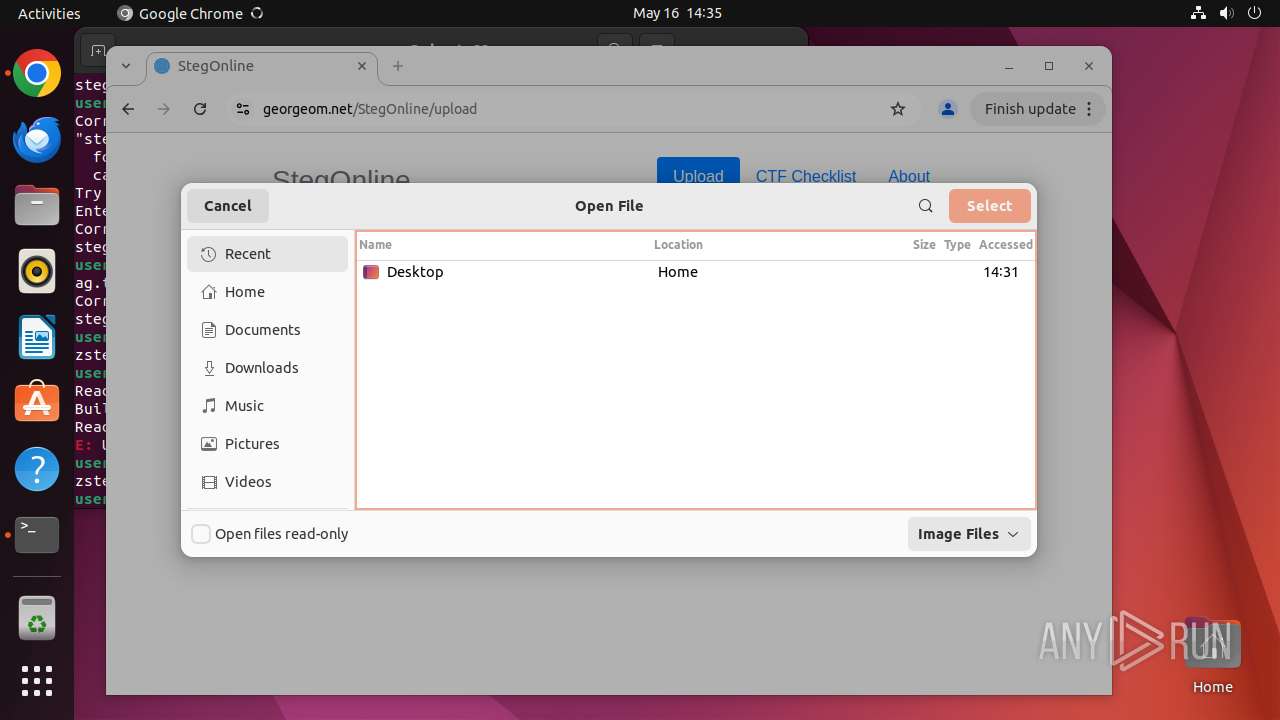This screenshot has width=1280, height=720.
Task: Click the Downloads arrow icon
Action: pos(209,368)
